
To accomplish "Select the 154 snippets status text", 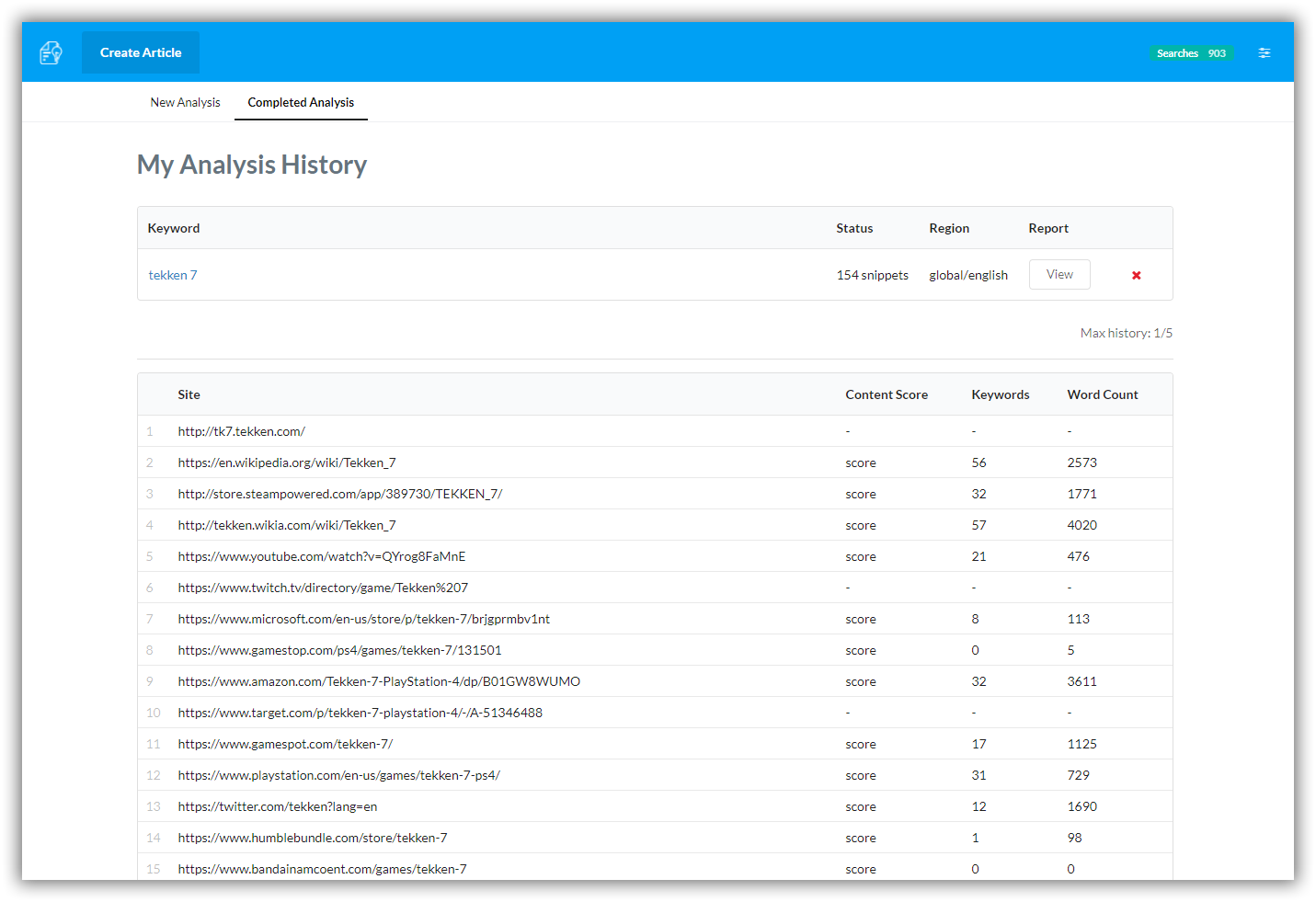I will click(x=873, y=275).
